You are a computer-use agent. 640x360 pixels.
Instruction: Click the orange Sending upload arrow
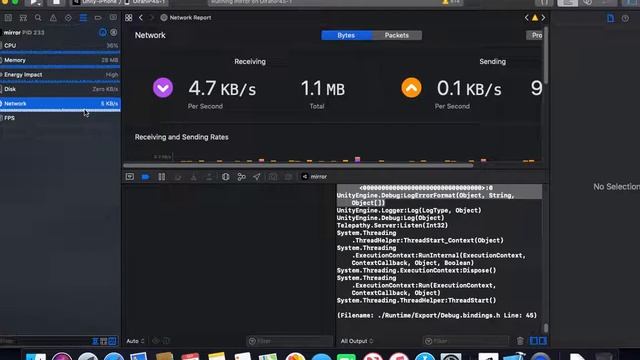coord(411,88)
